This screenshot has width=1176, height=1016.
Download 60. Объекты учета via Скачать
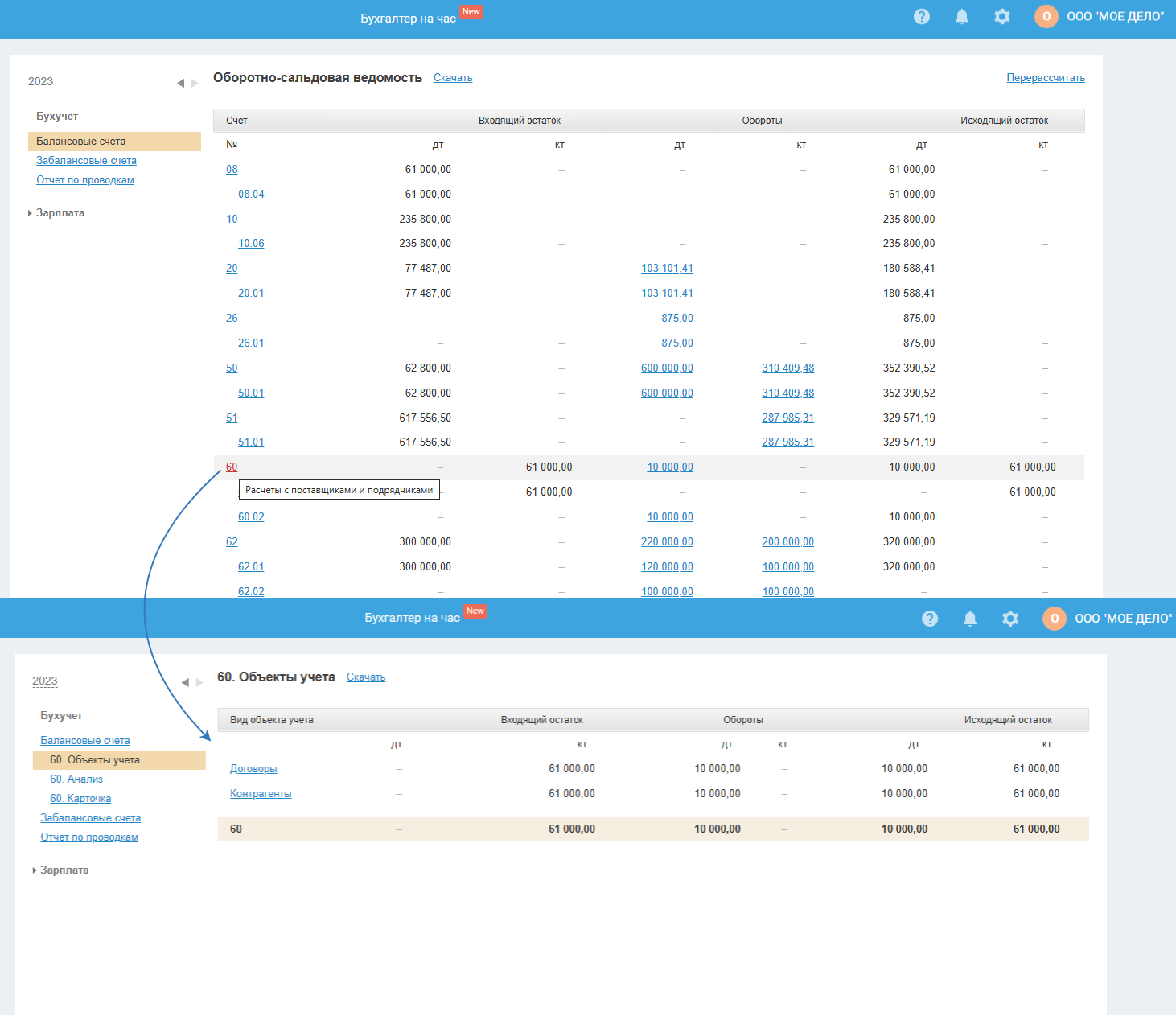pos(366,677)
